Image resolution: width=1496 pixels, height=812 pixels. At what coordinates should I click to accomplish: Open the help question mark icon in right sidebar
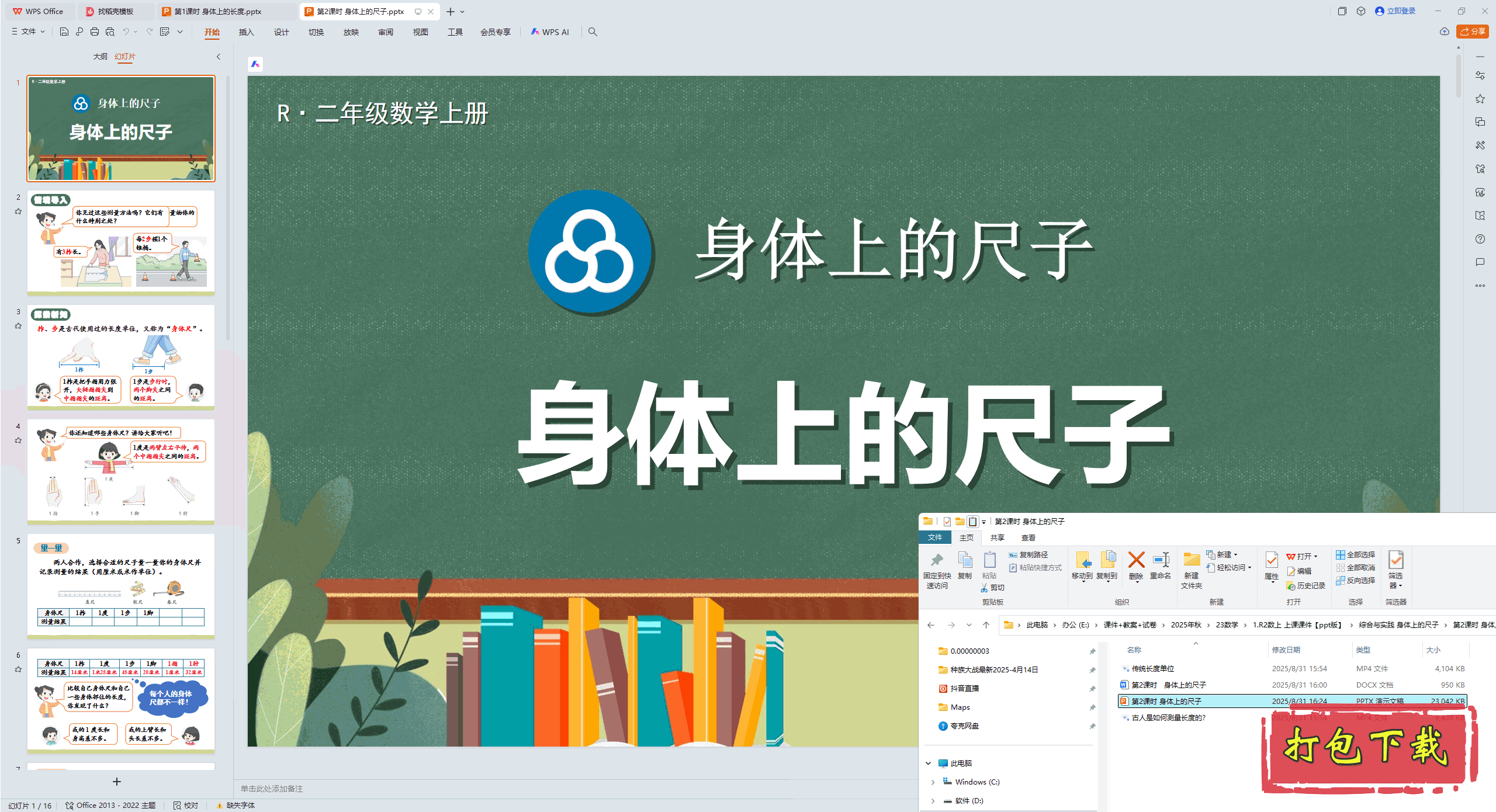[x=1480, y=239]
